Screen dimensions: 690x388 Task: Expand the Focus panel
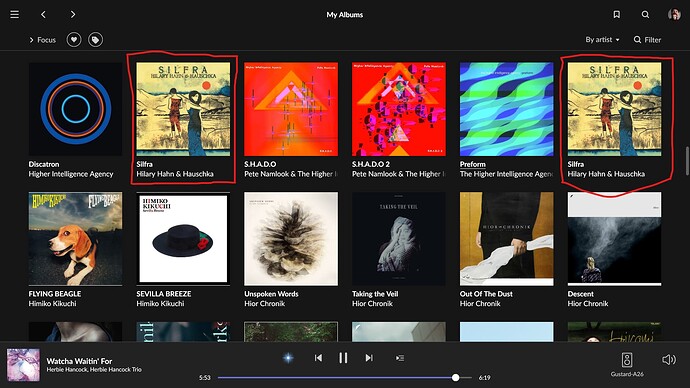click(42, 40)
